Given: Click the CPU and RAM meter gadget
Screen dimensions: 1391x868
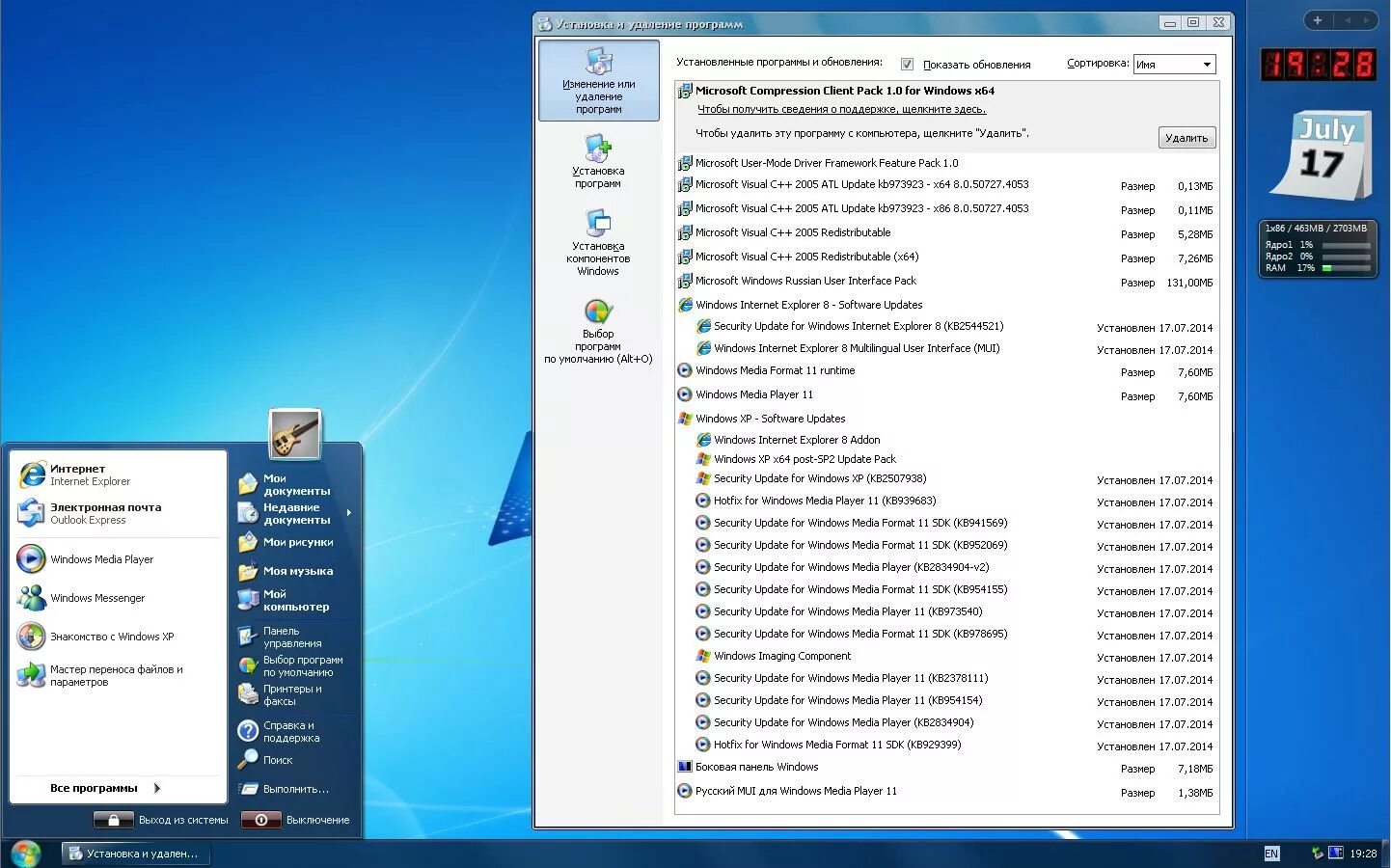Looking at the screenshot, I should click(x=1318, y=249).
